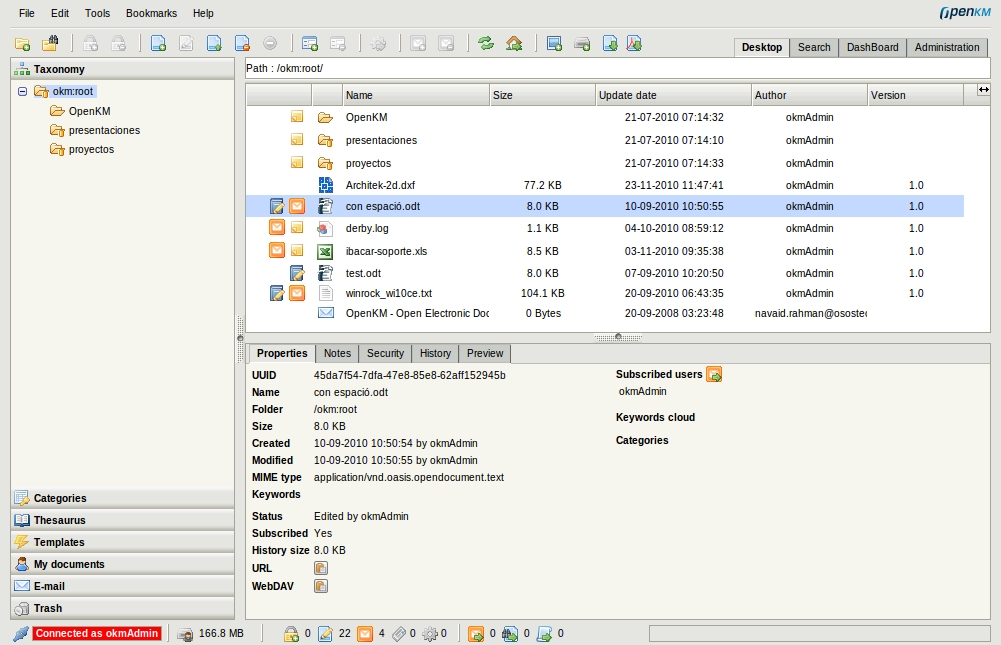Click the icon beside Subscribed users
The width and height of the screenshot is (1001, 645).
pyautogui.click(x=714, y=374)
